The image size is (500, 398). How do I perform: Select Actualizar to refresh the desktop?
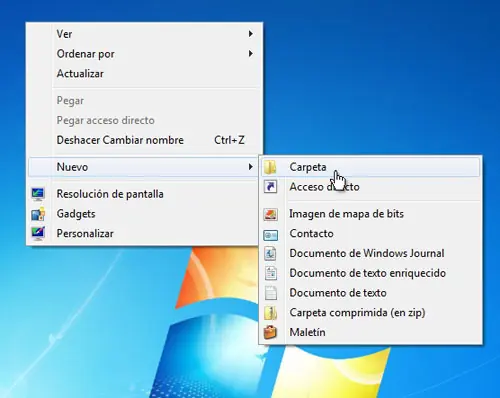(x=144, y=73)
